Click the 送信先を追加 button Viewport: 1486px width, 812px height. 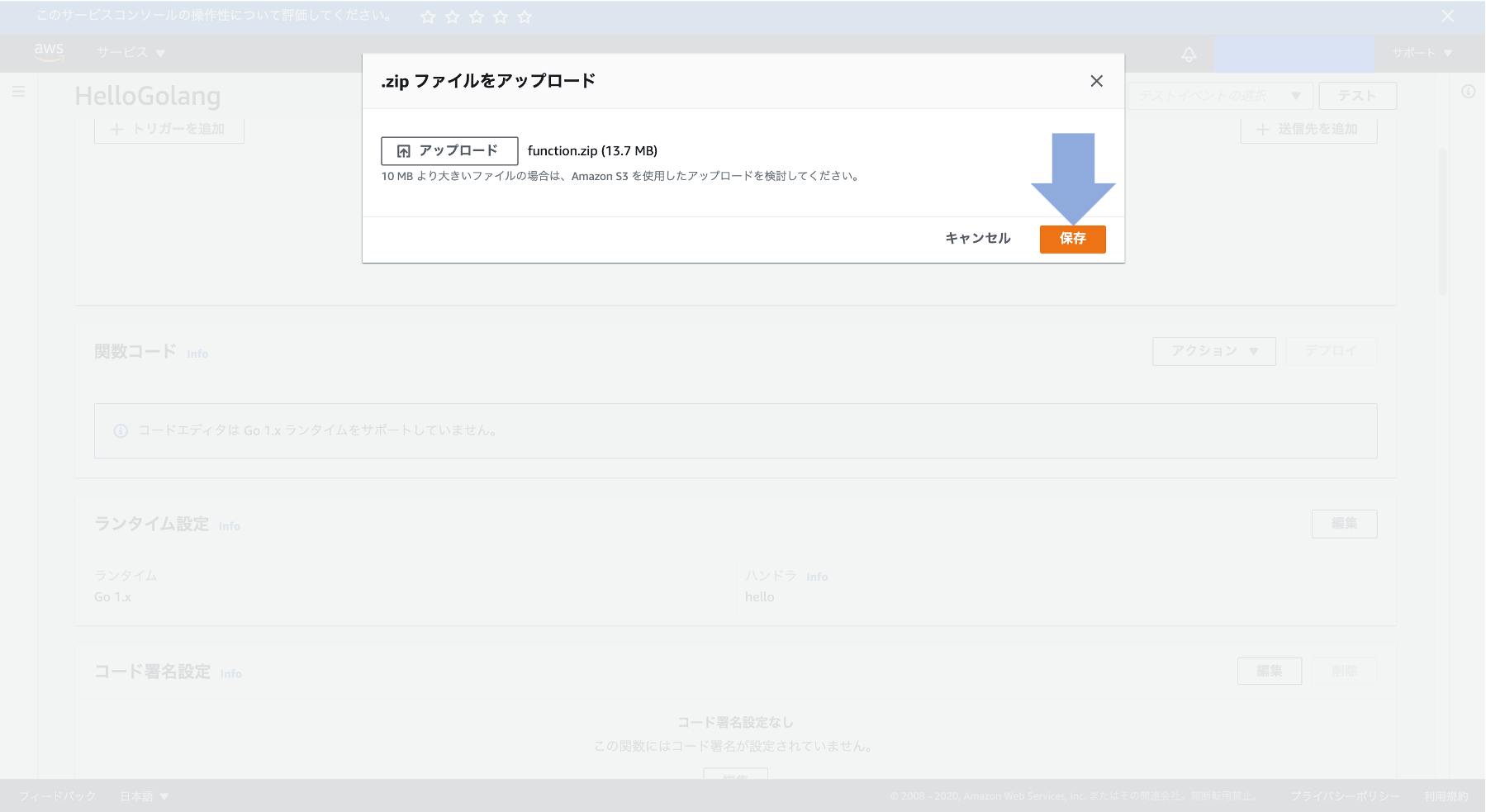point(1308,130)
